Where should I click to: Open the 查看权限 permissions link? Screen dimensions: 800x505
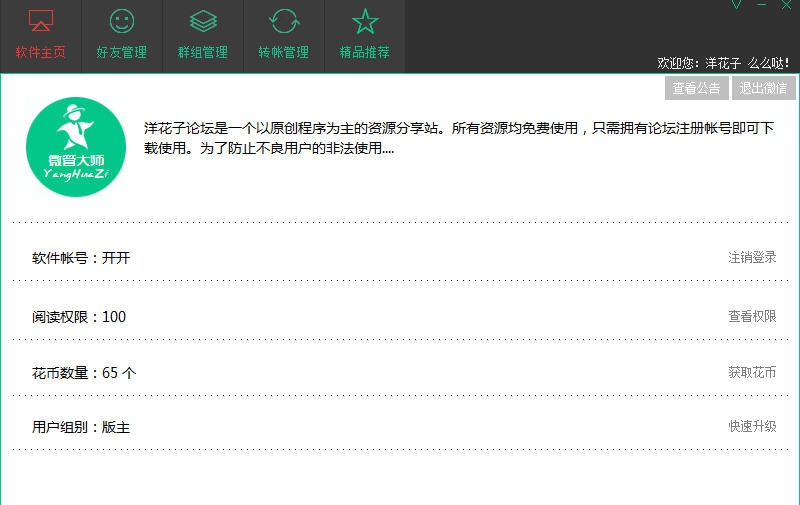tap(752, 316)
